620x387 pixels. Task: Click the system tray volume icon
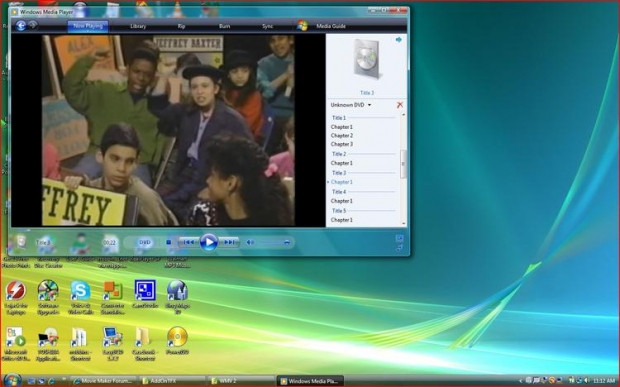[586, 381]
